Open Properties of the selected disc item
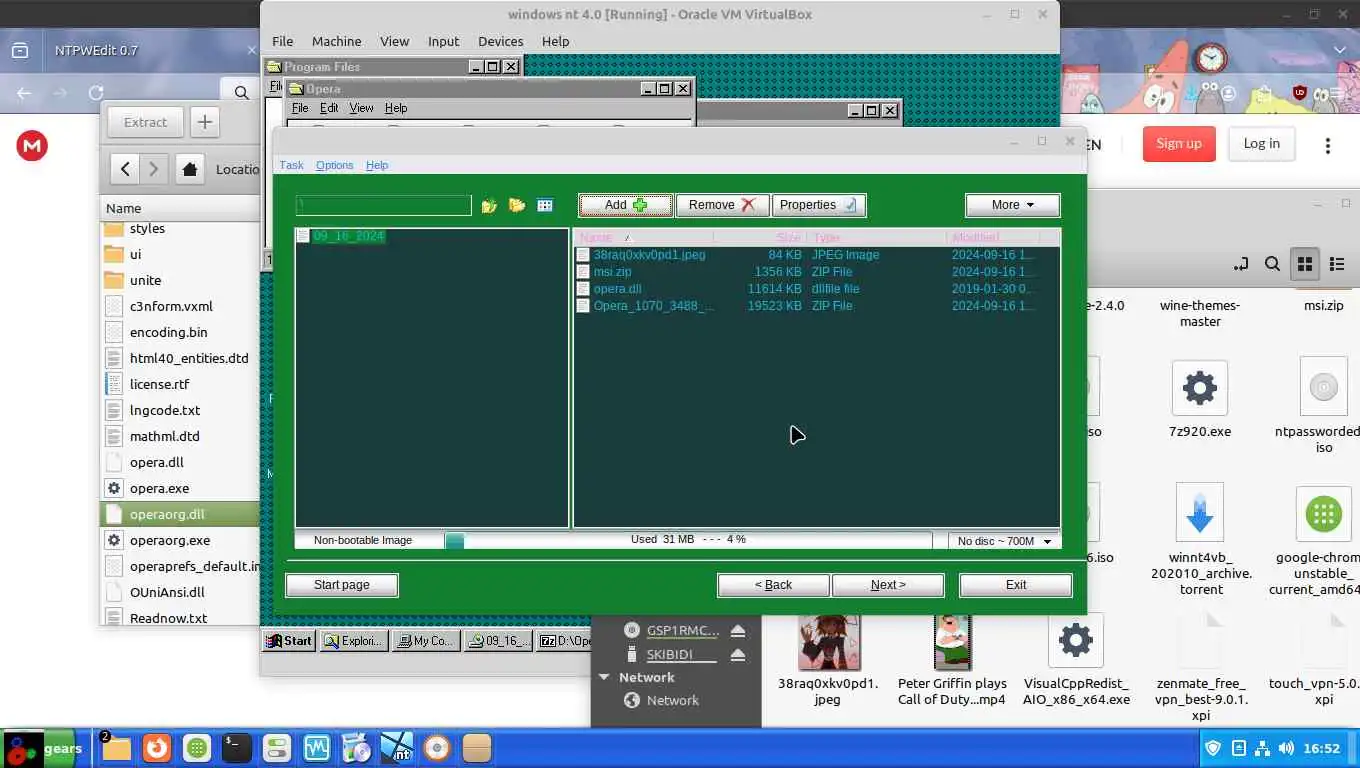This screenshot has height=768, width=1360. point(818,205)
